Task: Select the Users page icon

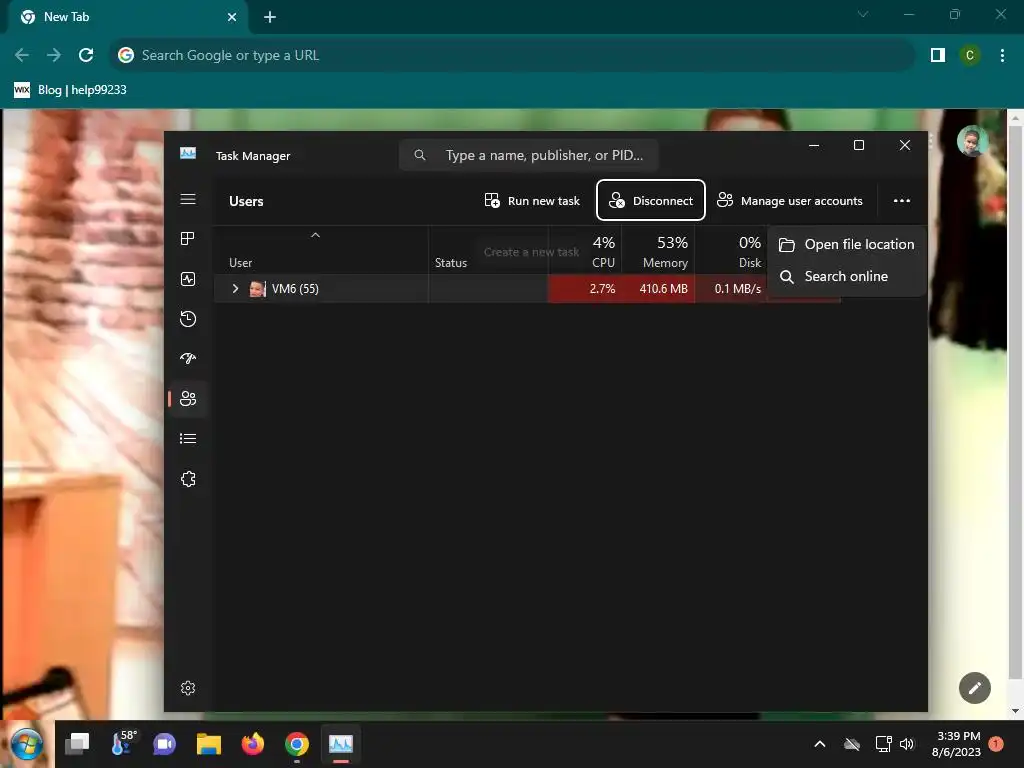Action: (x=188, y=398)
